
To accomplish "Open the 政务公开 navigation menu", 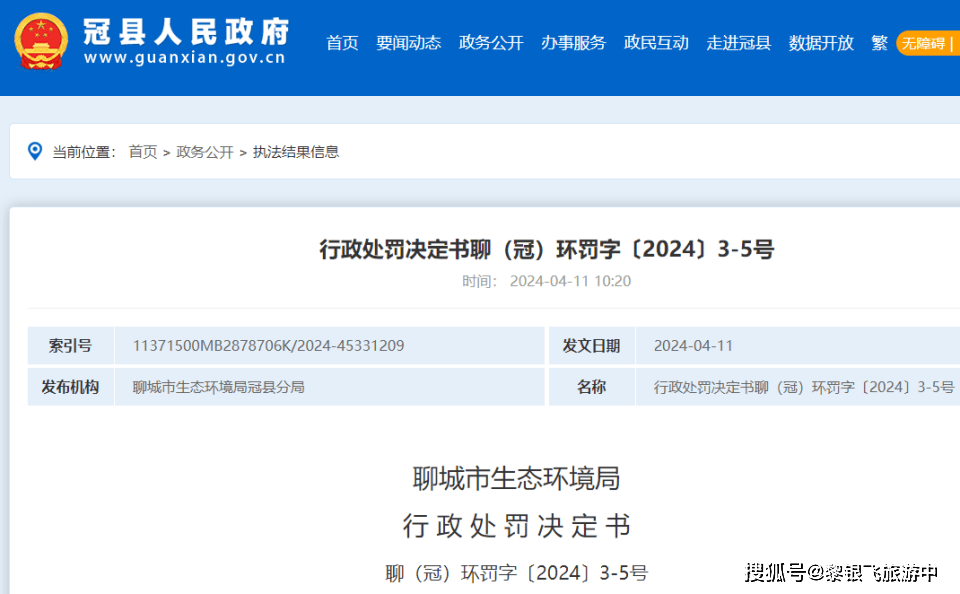I will [491, 43].
